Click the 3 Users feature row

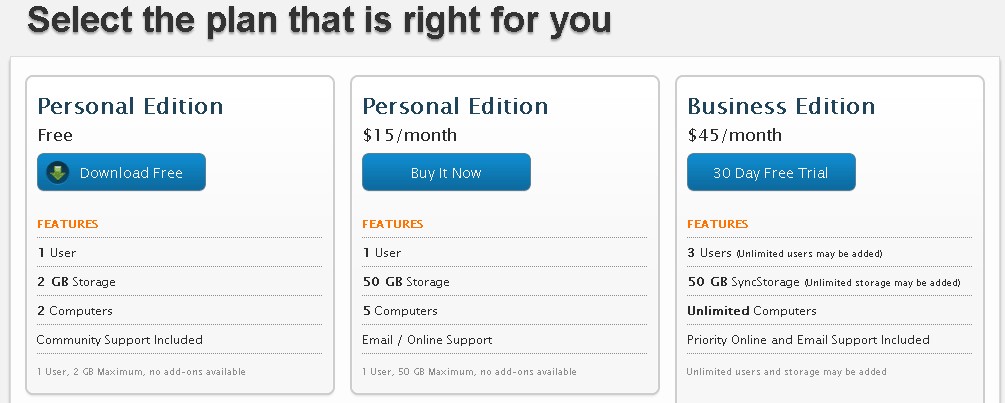coord(784,253)
